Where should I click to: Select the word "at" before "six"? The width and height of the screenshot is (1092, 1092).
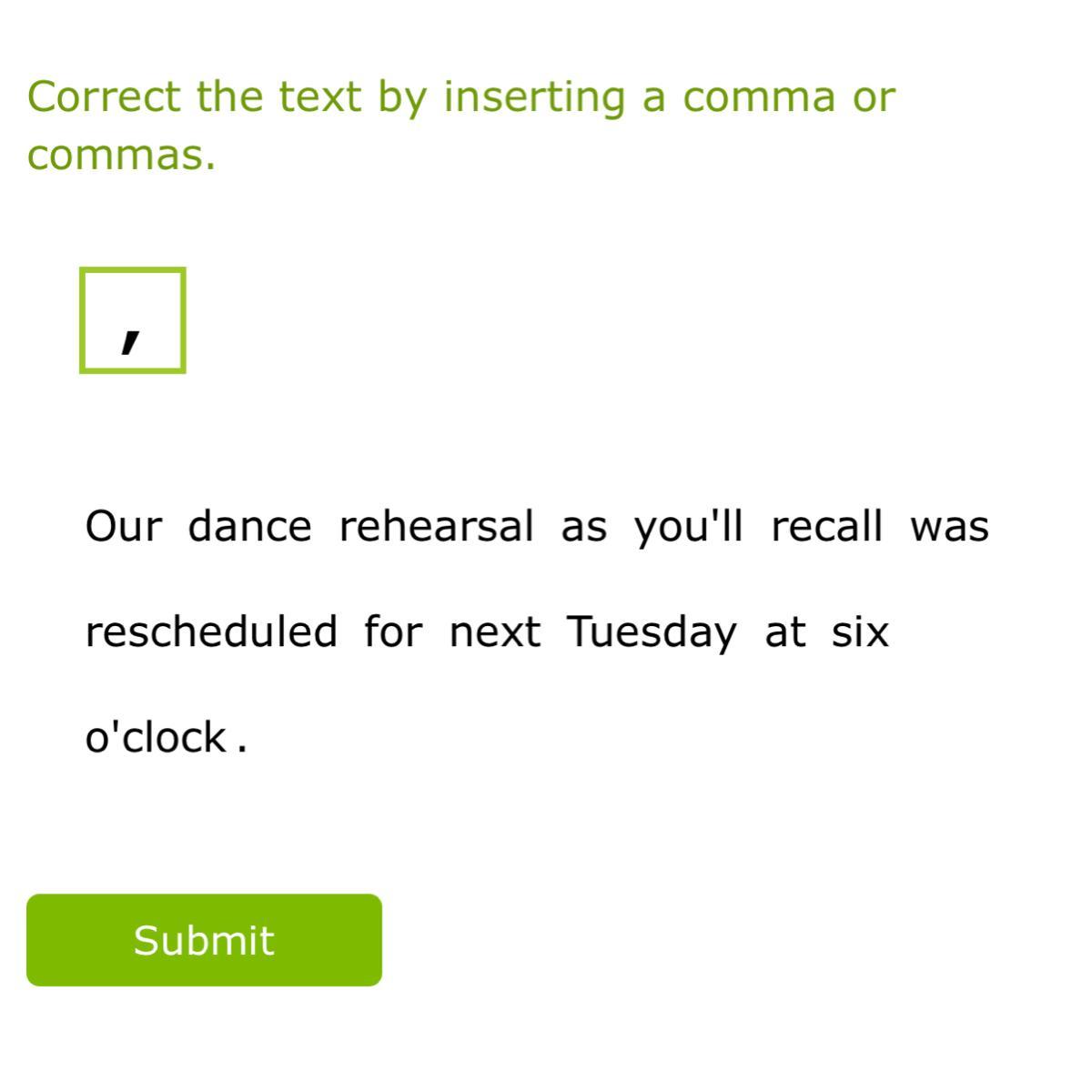coord(785,632)
